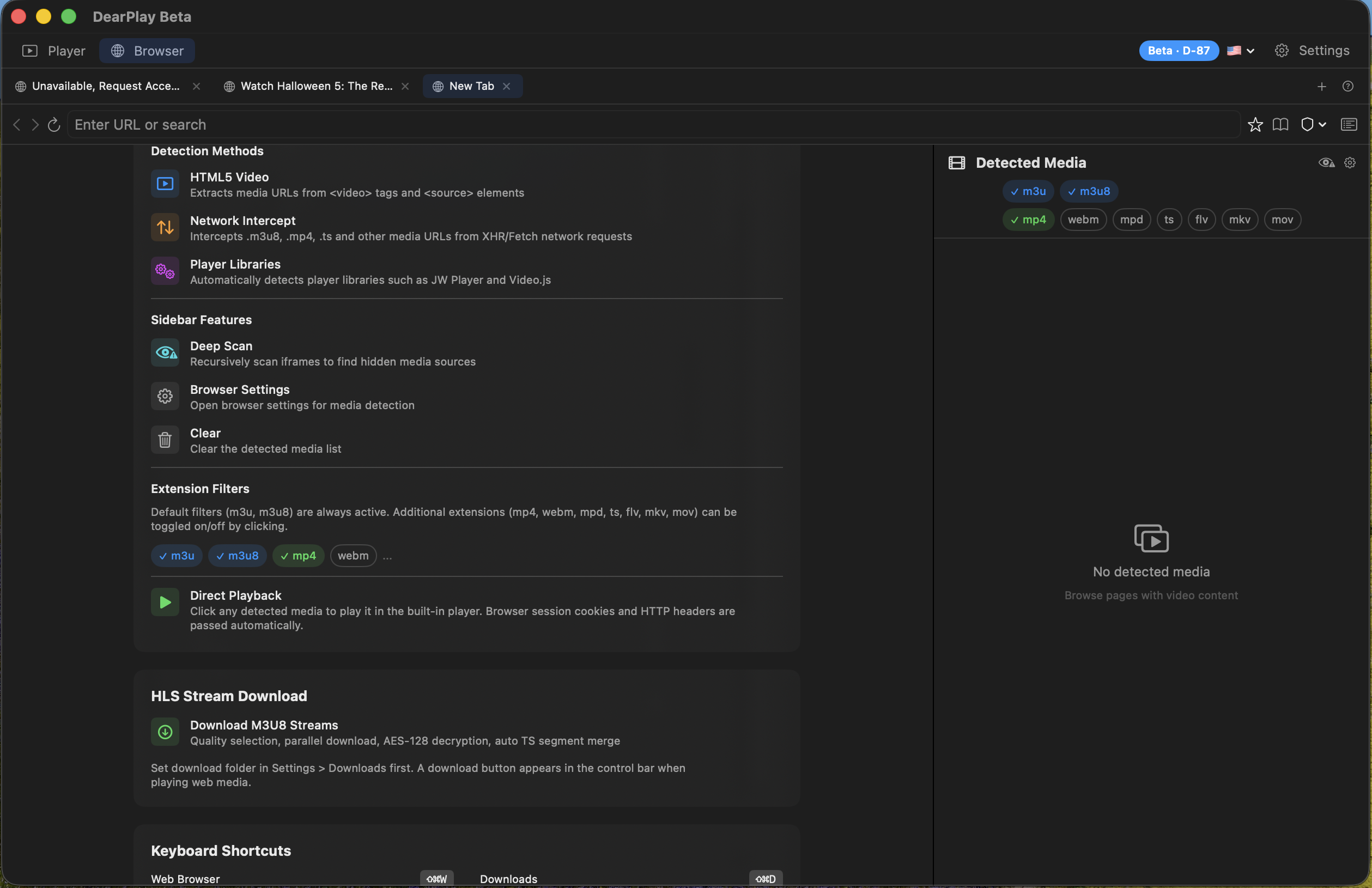The height and width of the screenshot is (888, 1372).
Task: Toggle m3u filter in Detected Media panel
Action: tap(1028, 191)
